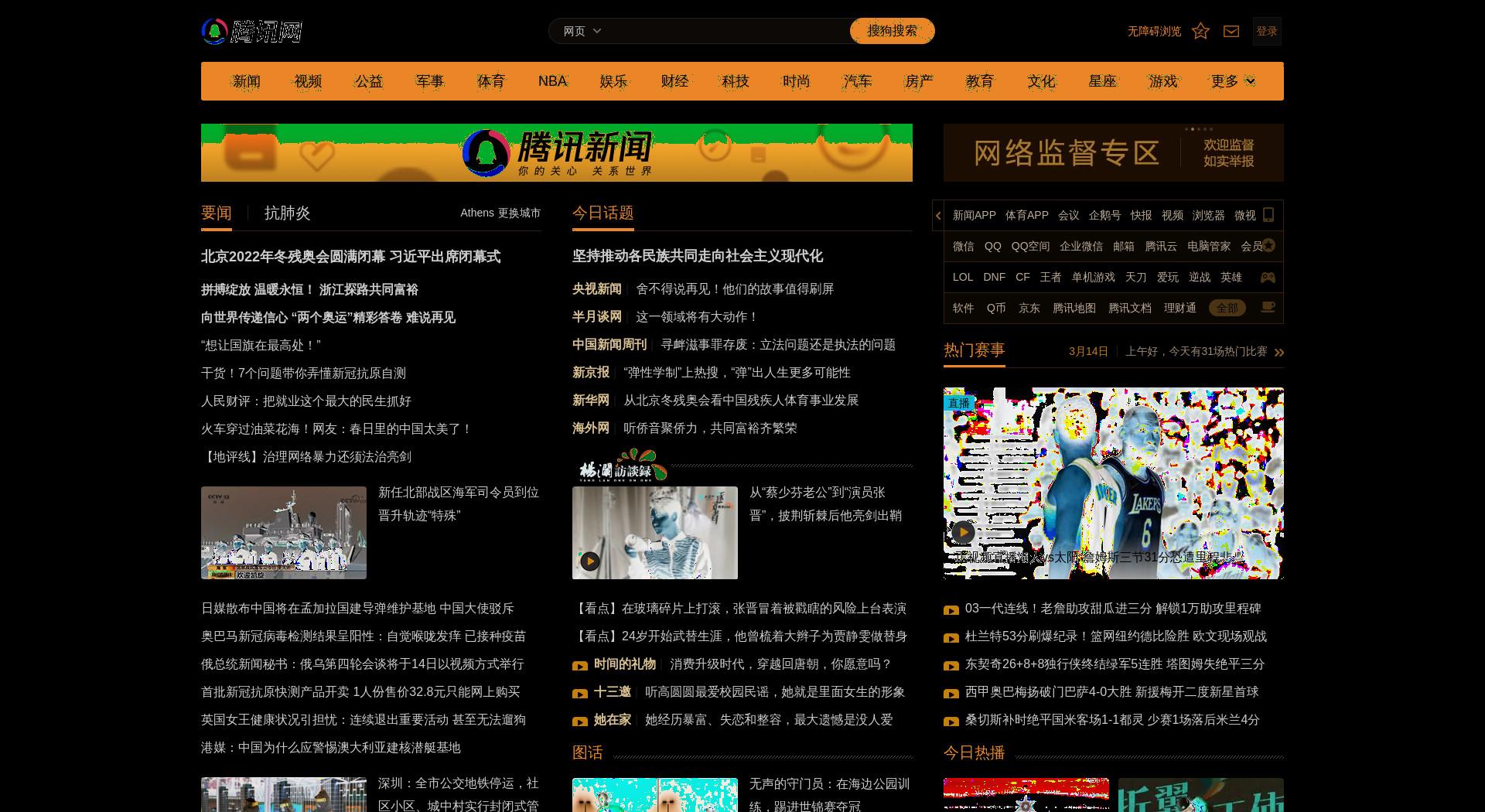This screenshot has width=1485, height=812.
Task: Click video icon beside 她在家
Action: click(x=580, y=722)
